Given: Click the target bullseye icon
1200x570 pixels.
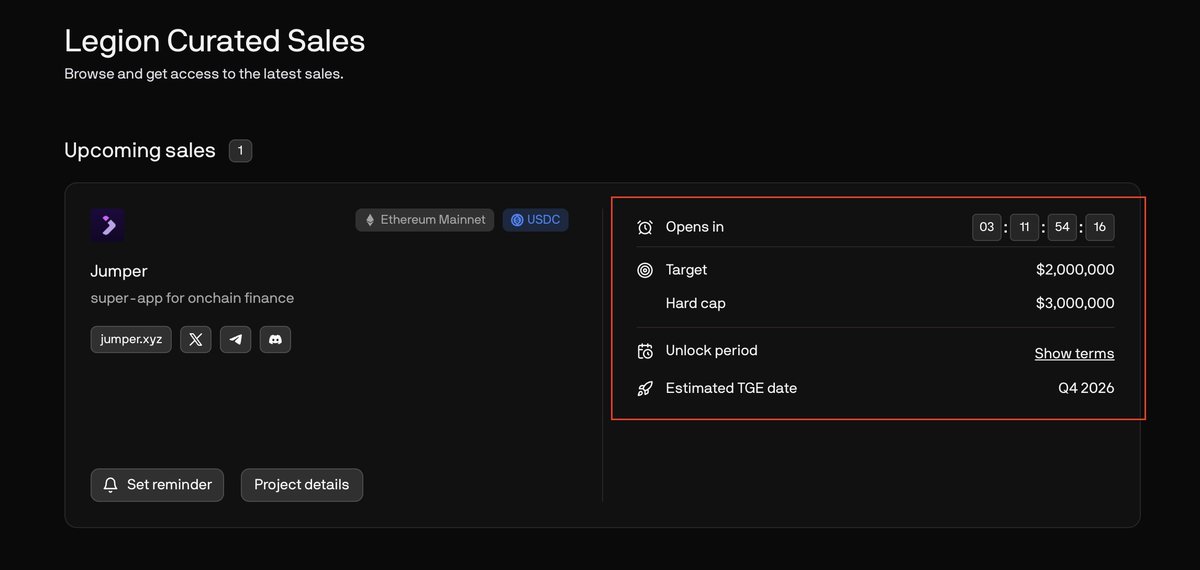Looking at the screenshot, I should [645, 270].
